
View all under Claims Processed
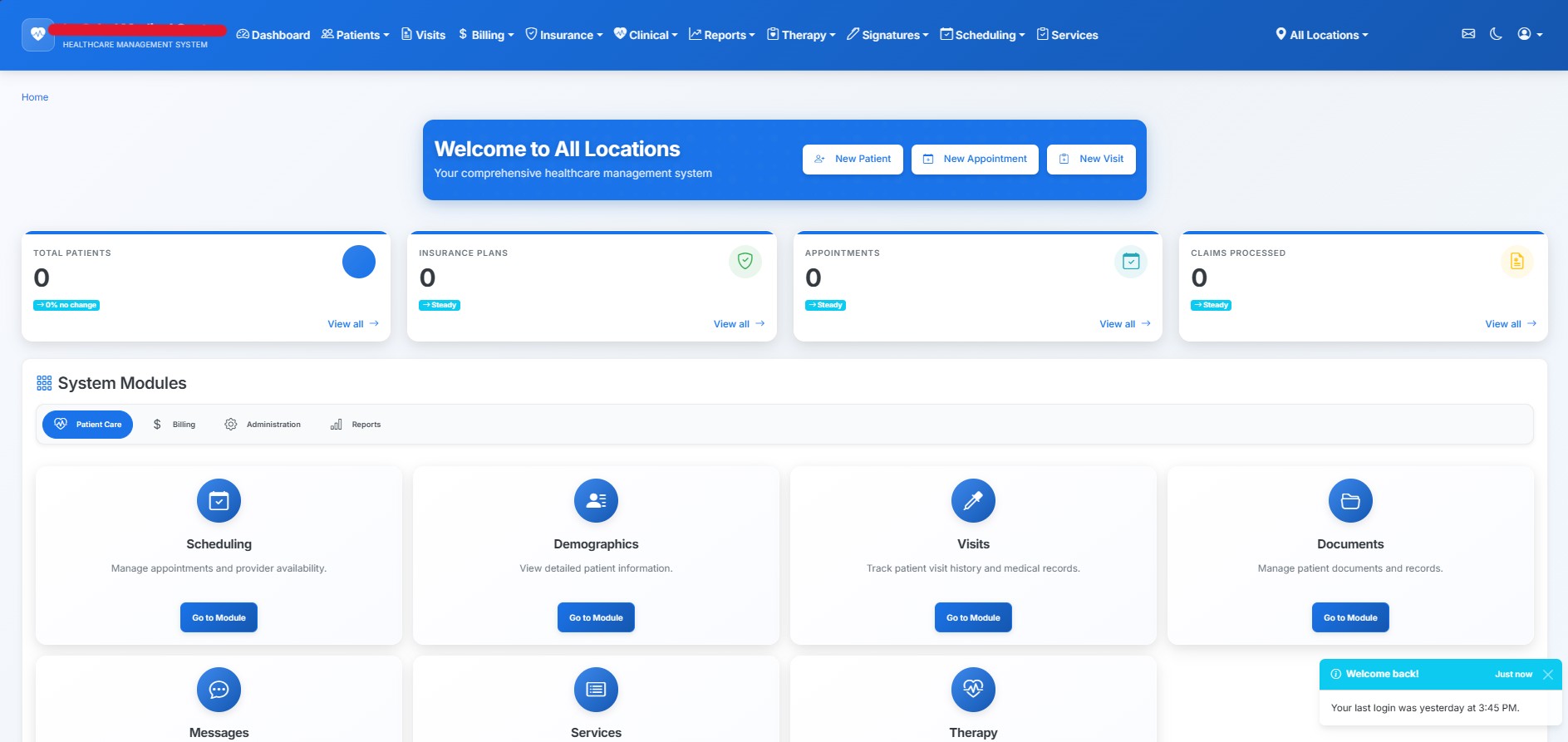tap(1511, 324)
